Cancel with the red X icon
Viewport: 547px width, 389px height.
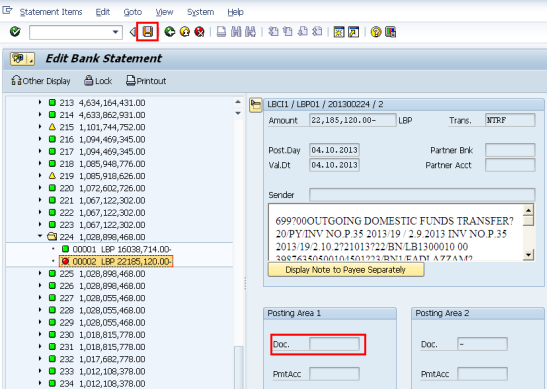click(200, 32)
